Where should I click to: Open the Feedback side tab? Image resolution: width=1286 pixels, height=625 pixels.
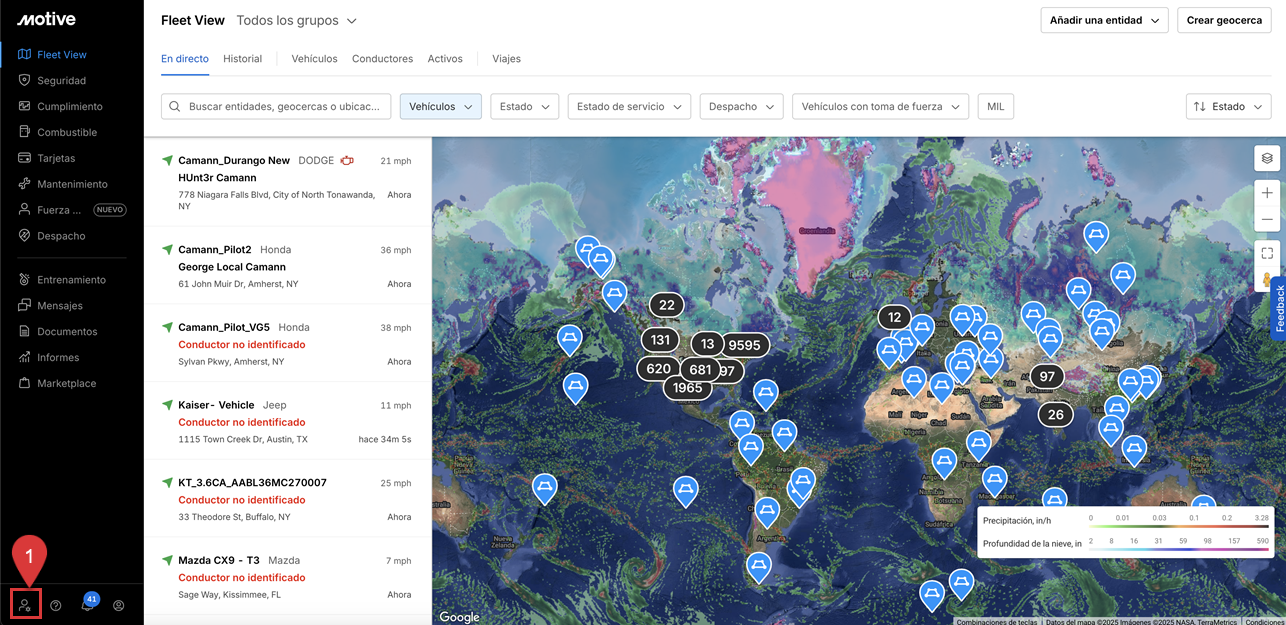(1278, 309)
